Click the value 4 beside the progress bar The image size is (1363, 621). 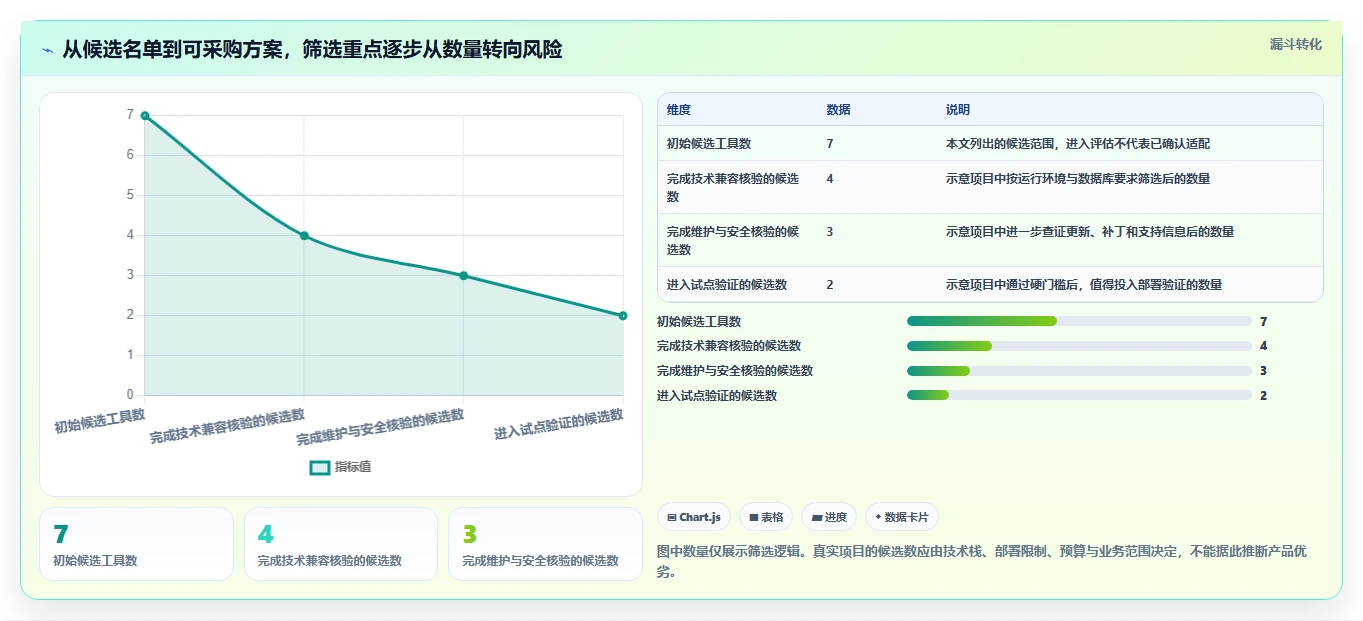(1264, 346)
